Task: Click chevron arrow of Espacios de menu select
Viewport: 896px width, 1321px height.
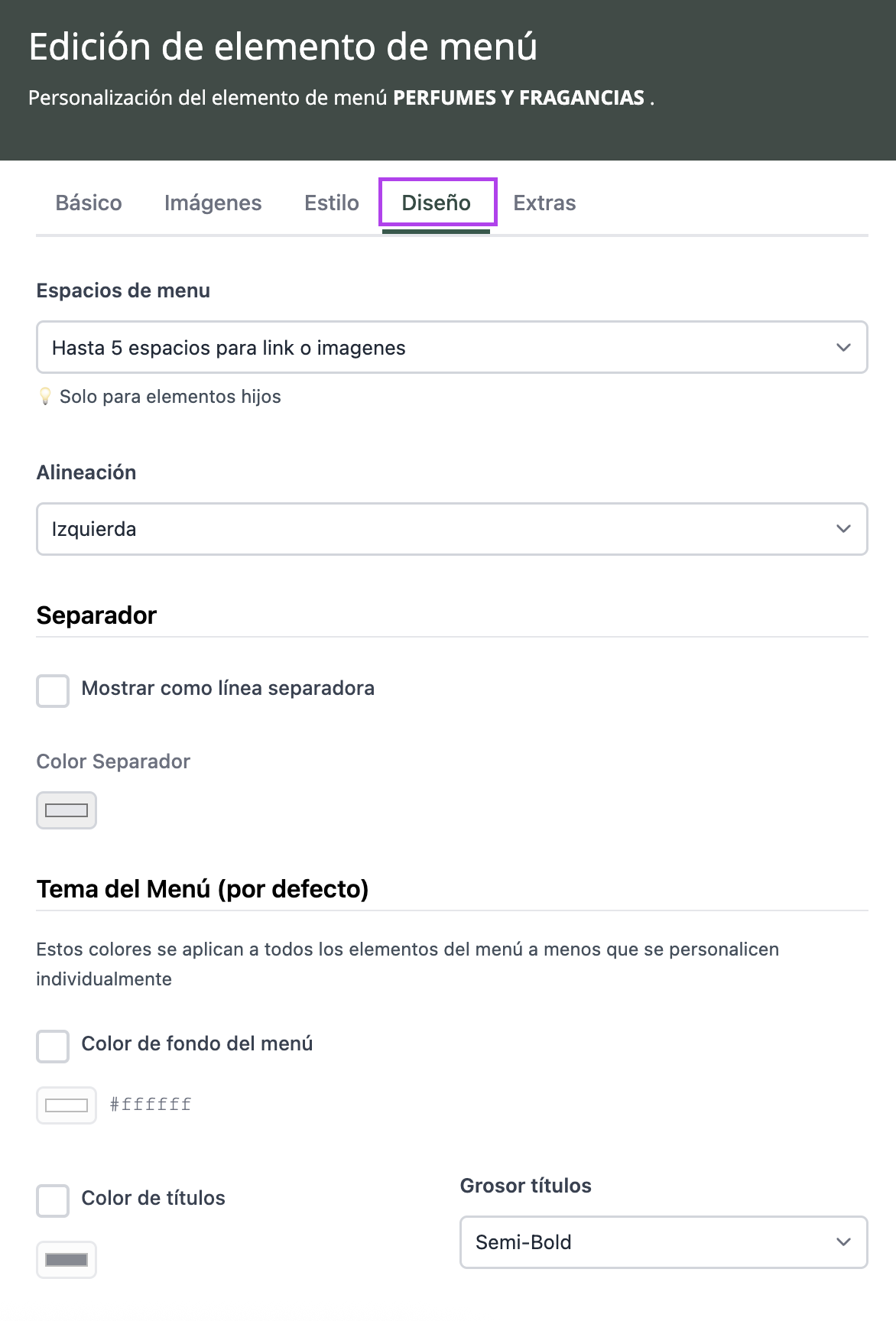Action: click(x=843, y=348)
